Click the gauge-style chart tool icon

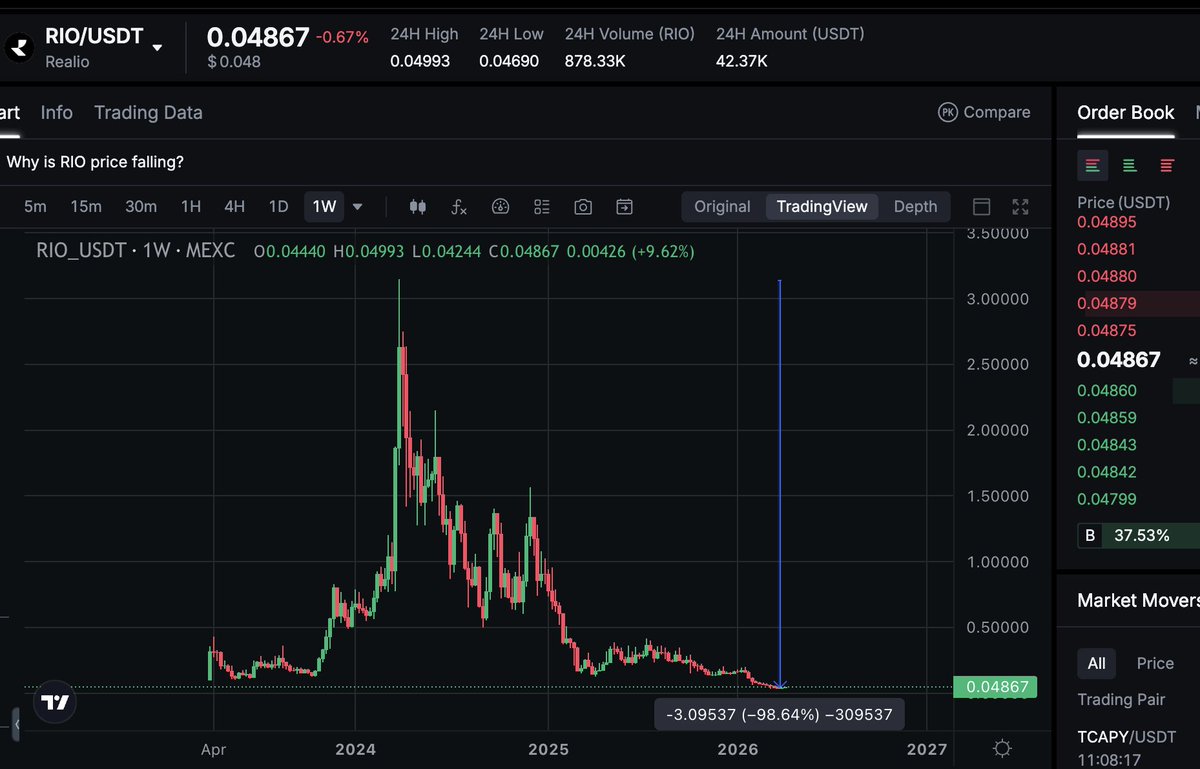click(501, 207)
